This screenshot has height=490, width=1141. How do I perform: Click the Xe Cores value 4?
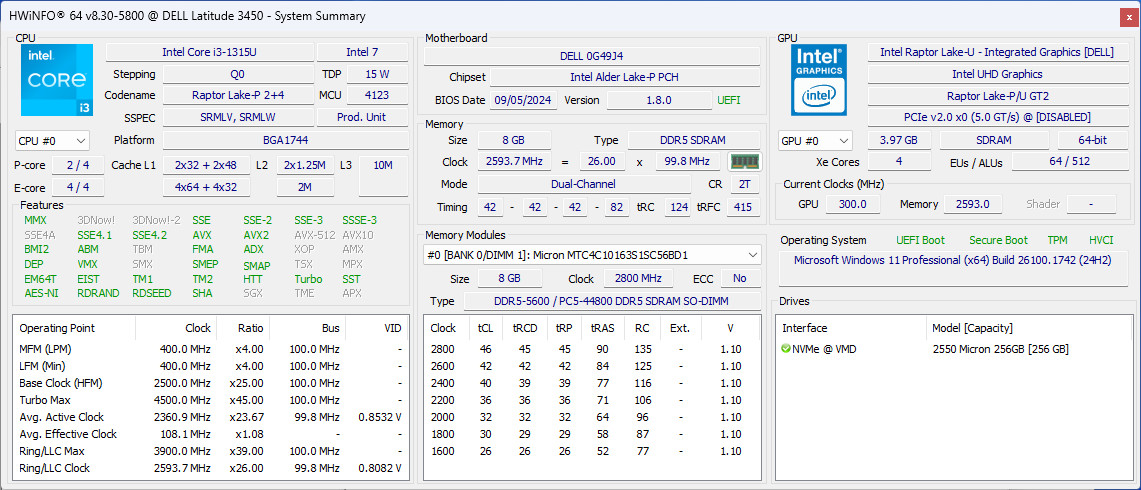point(899,162)
